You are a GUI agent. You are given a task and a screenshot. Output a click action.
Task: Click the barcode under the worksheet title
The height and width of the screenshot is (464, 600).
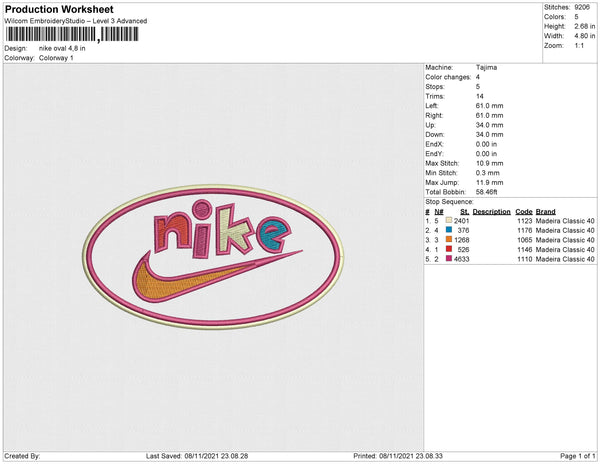72,34
